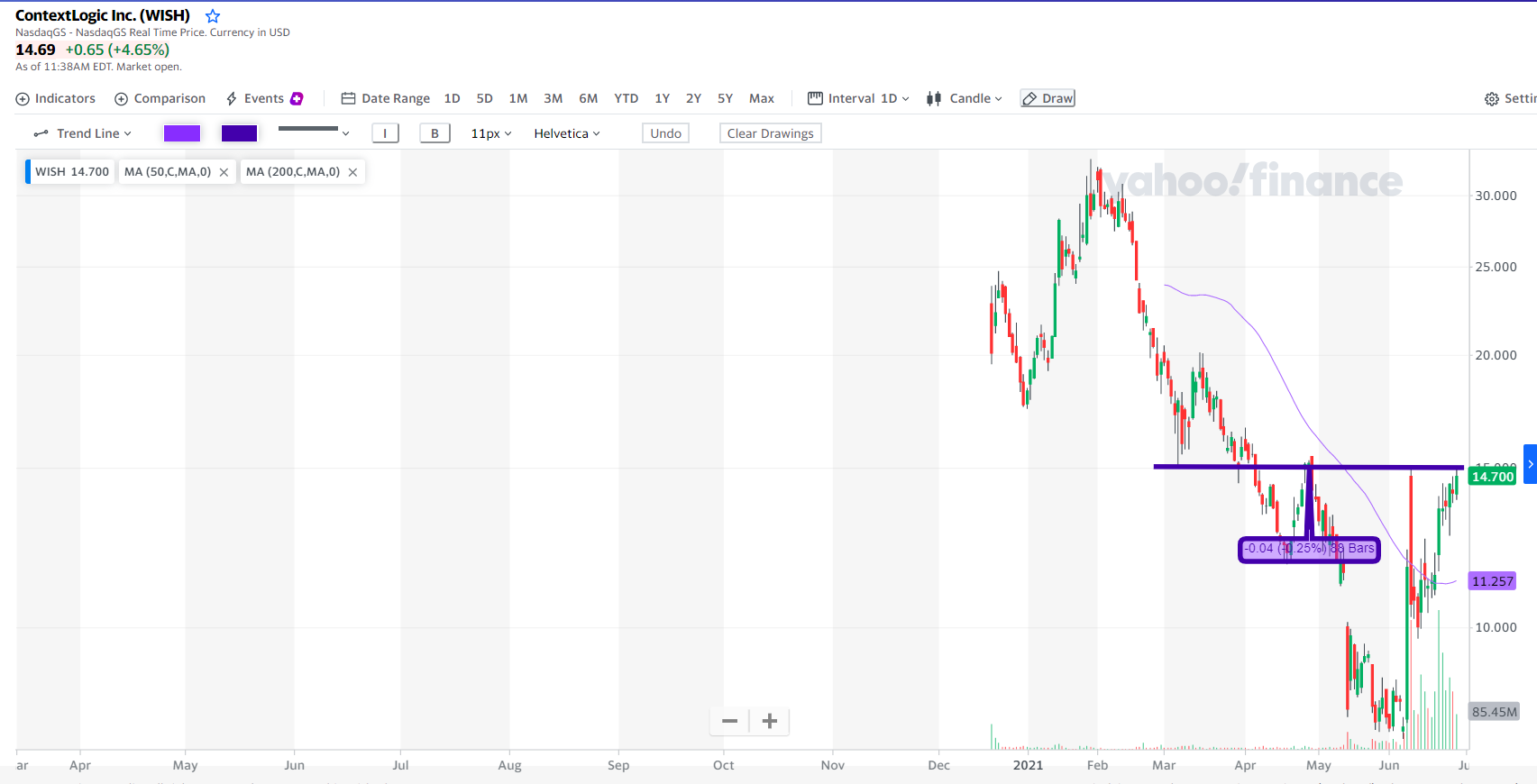Click the Undo button
The image size is (1537, 784).
(665, 133)
